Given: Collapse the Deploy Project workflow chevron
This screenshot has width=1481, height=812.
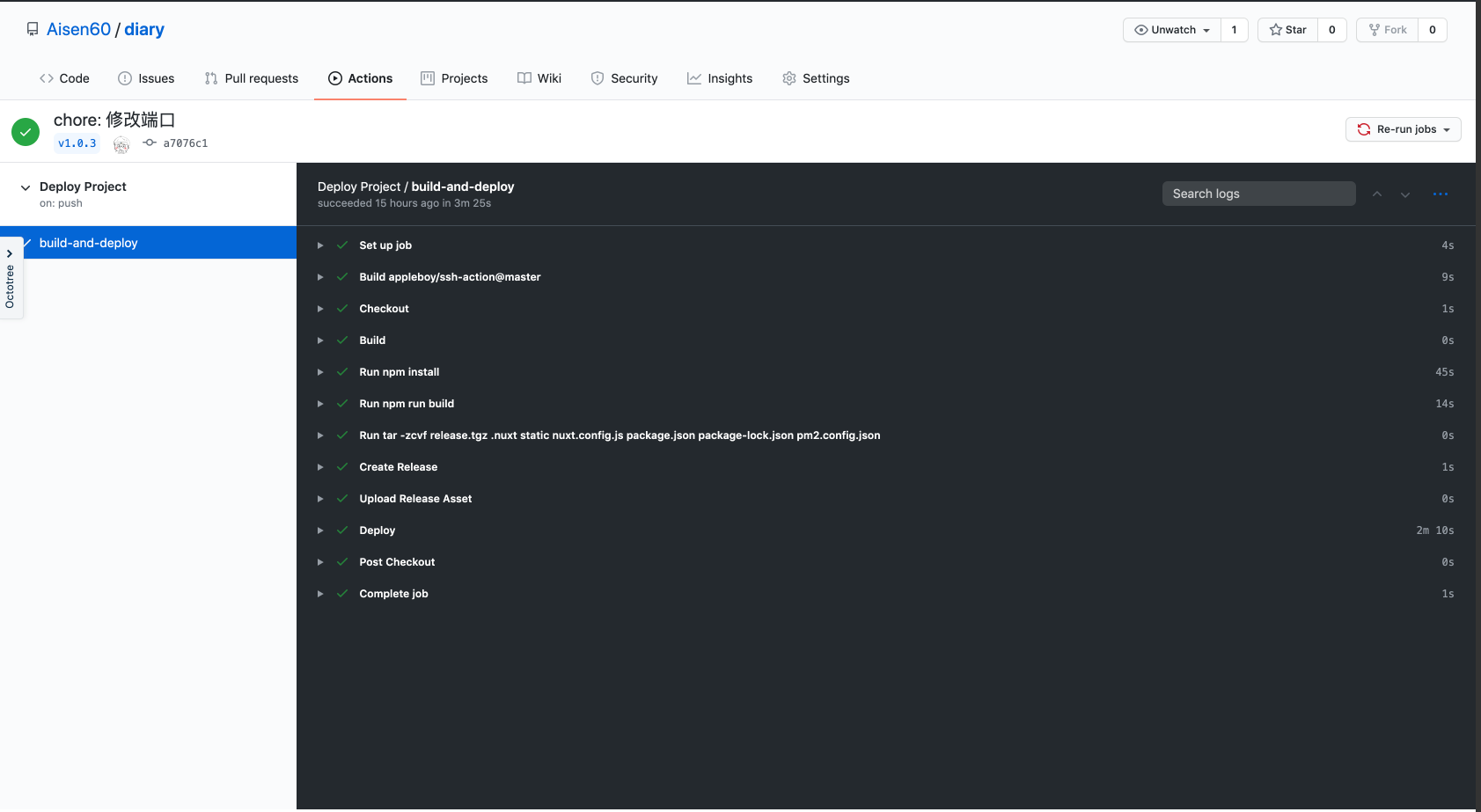Looking at the screenshot, I should [x=26, y=187].
